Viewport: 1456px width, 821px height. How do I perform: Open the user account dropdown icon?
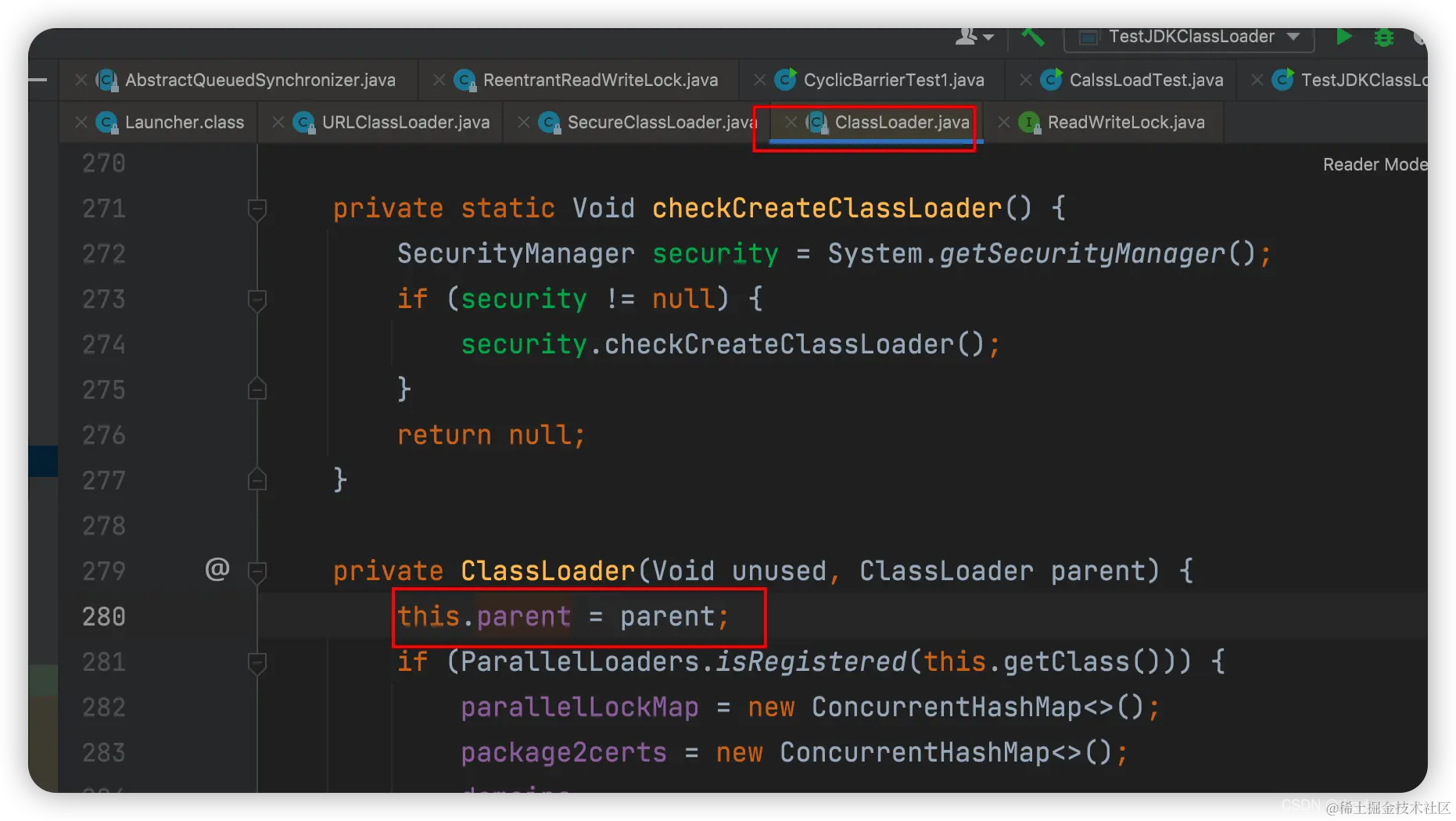click(x=974, y=36)
